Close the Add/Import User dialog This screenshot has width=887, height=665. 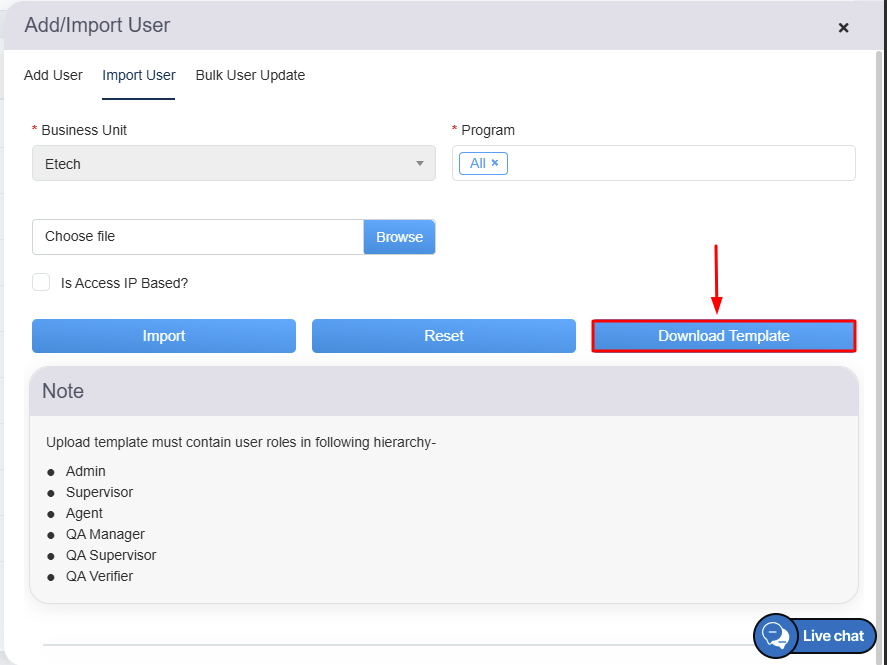pos(843,28)
